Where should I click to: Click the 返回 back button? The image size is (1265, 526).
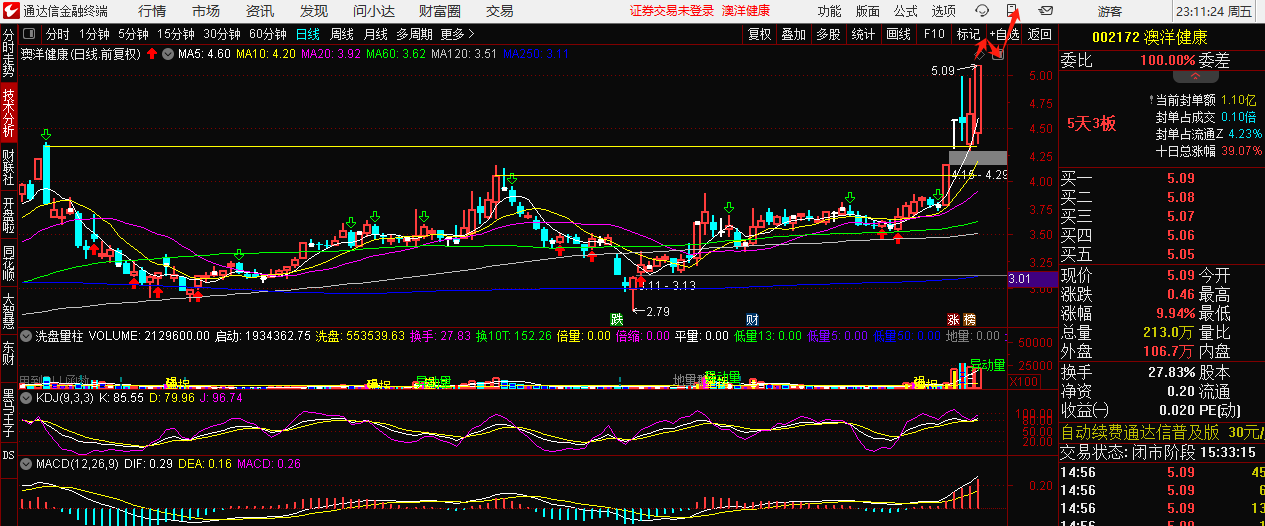tap(1040, 34)
